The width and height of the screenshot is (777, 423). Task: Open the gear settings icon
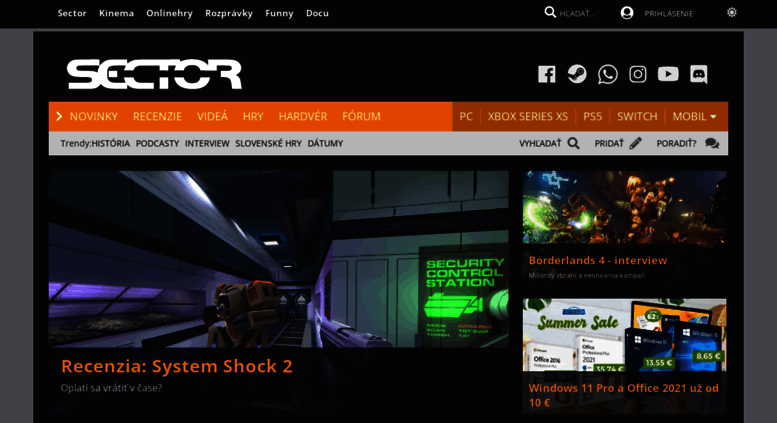[732, 13]
